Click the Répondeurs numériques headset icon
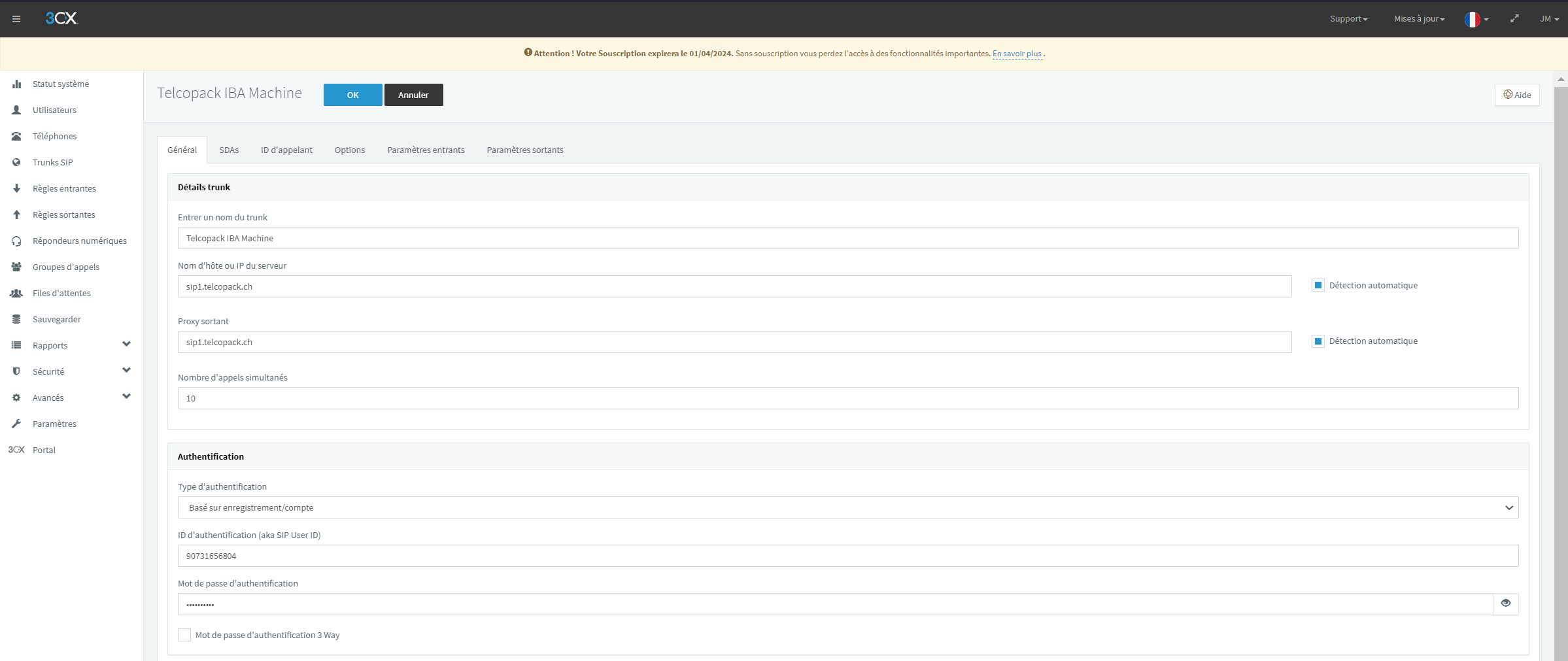This screenshot has width=1568, height=661. 16,241
